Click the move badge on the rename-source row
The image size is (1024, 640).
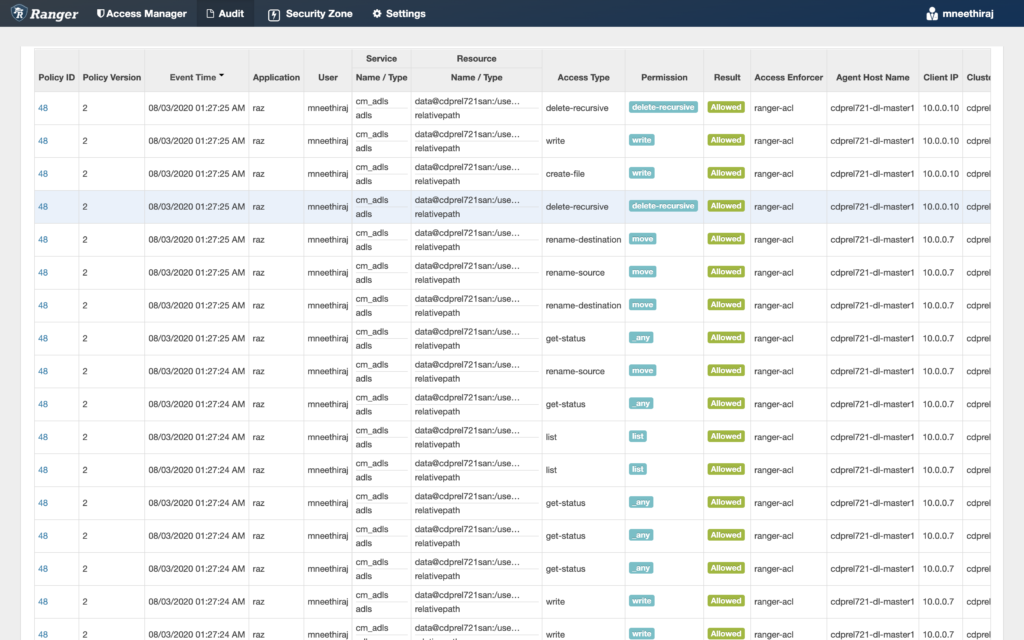click(643, 271)
